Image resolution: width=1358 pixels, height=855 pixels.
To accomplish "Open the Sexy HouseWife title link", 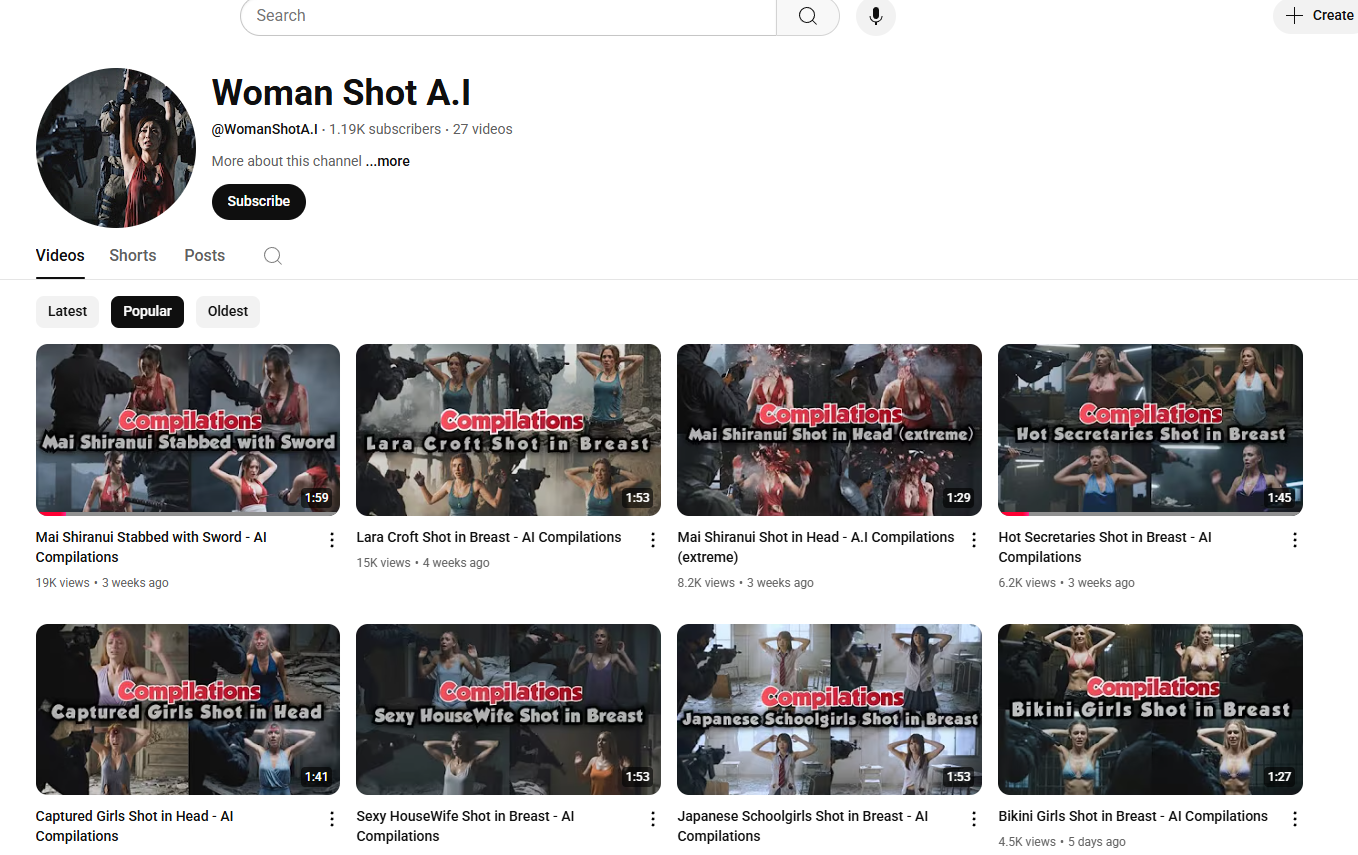I will tap(466, 826).
